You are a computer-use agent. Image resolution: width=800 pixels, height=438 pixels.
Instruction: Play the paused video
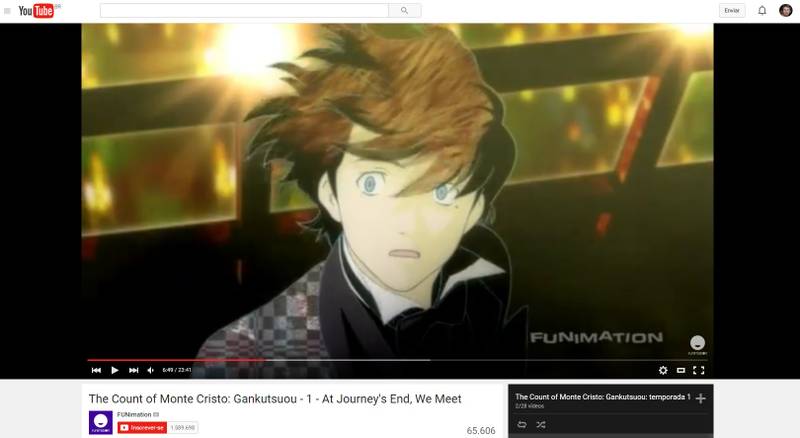[115, 370]
